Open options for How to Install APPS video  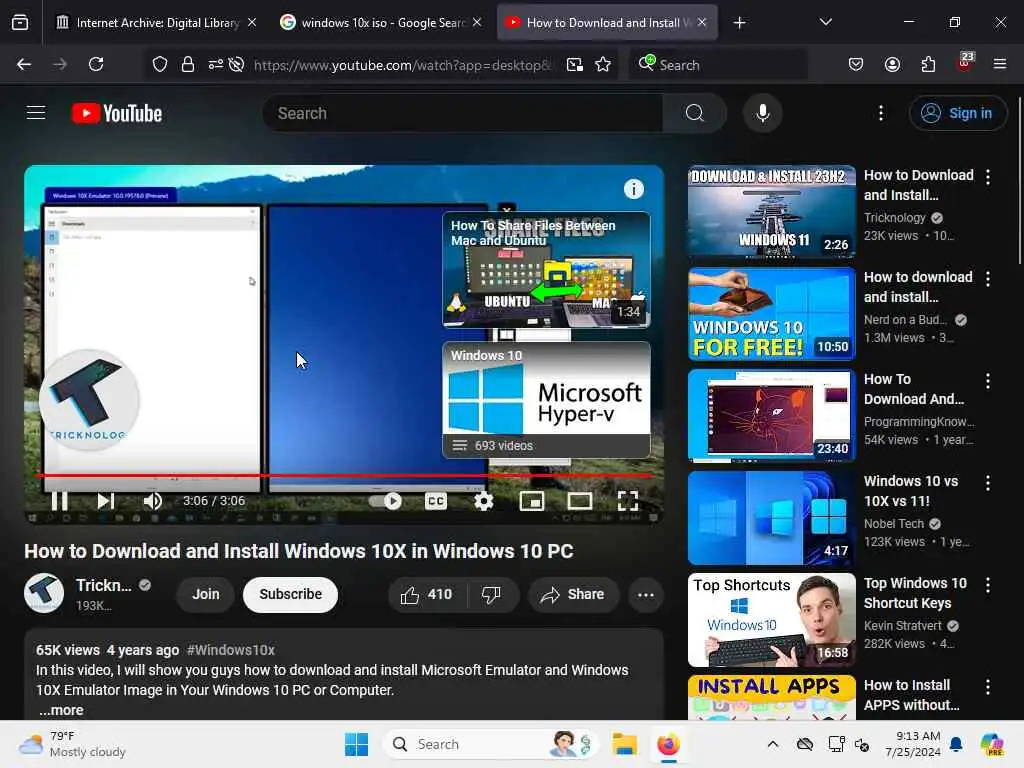pyautogui.click(x=987, y=686)
